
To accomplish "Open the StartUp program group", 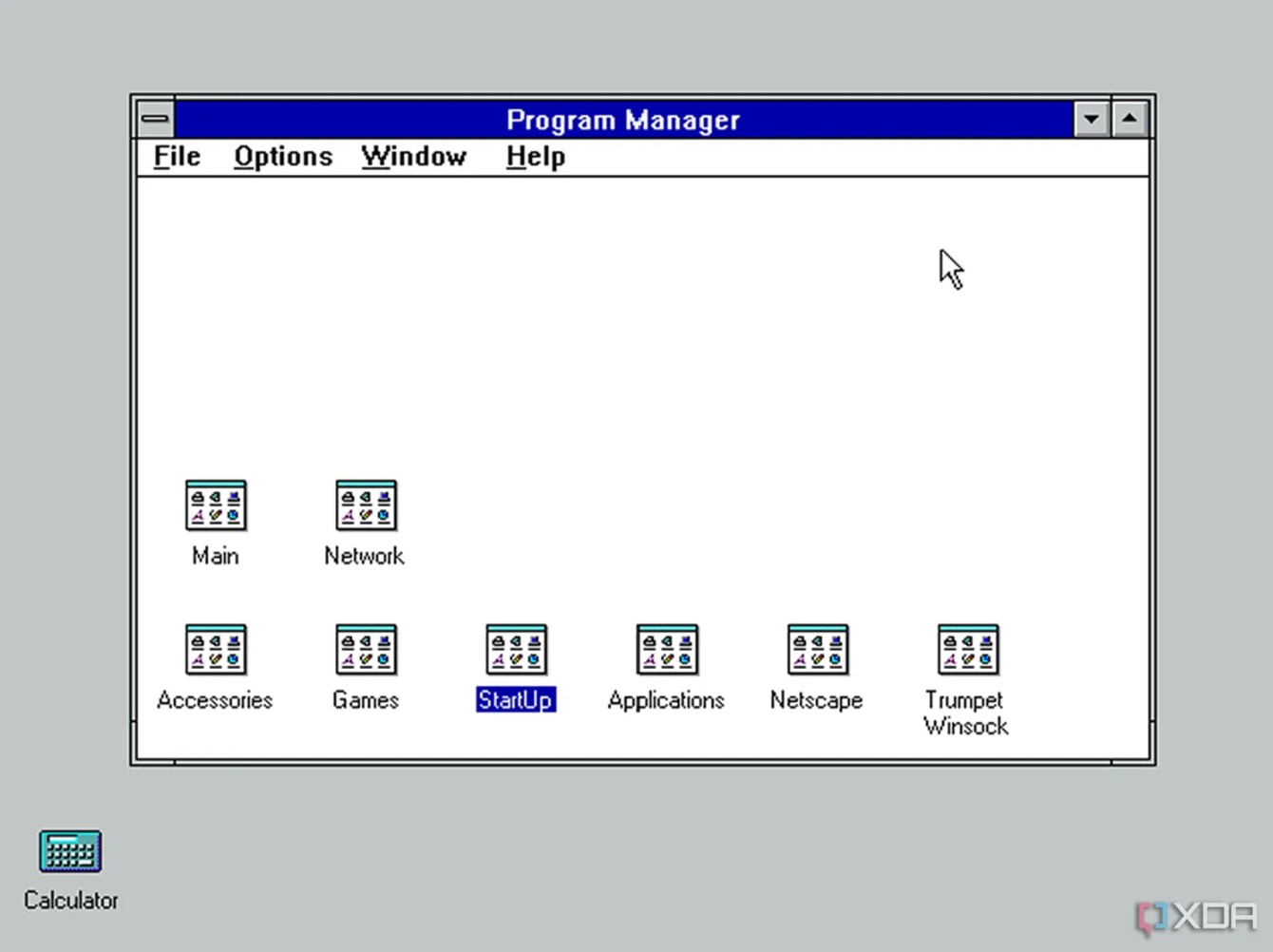I will point(516,649).
